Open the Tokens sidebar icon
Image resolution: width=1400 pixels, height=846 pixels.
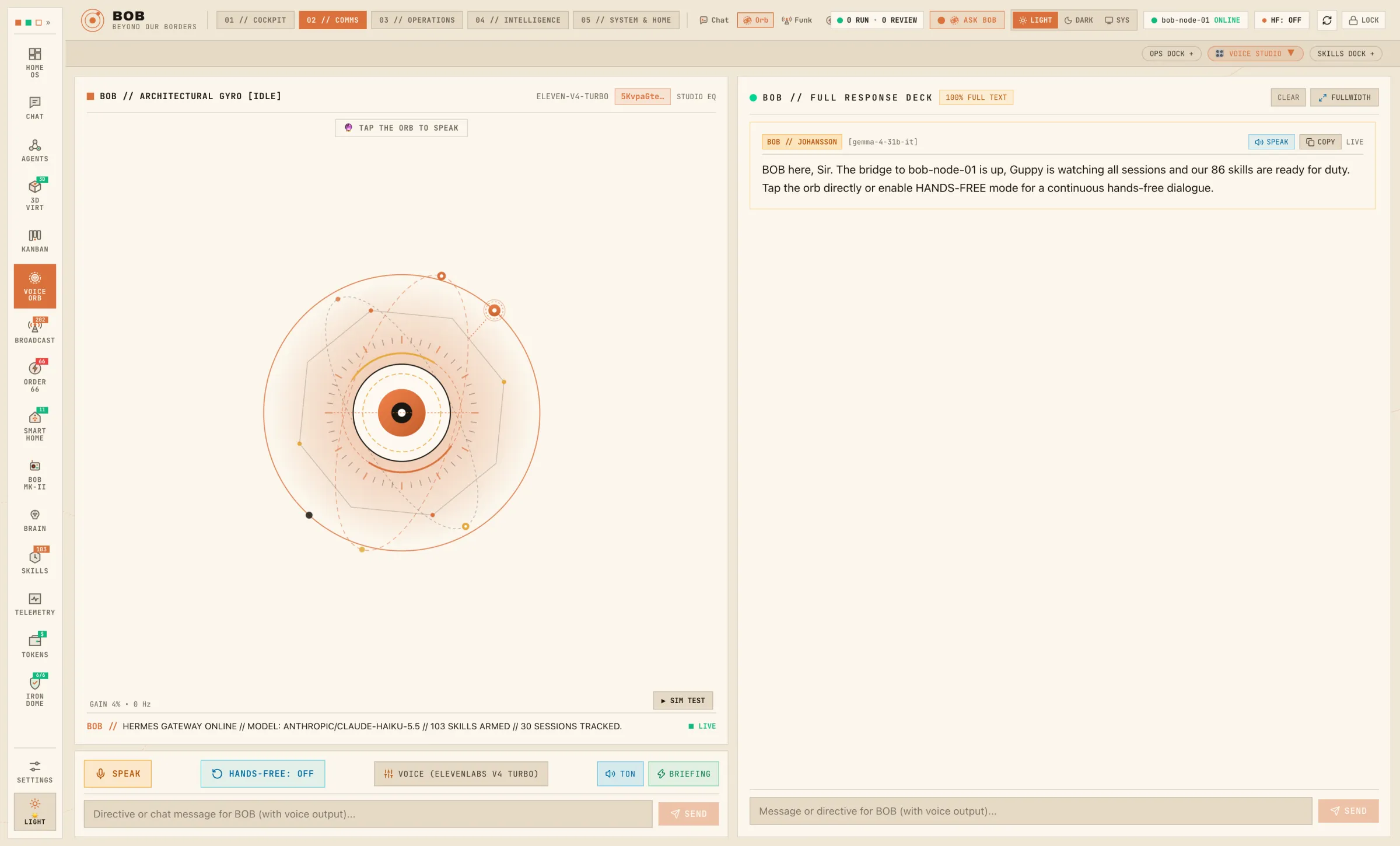tap(35, 646)
